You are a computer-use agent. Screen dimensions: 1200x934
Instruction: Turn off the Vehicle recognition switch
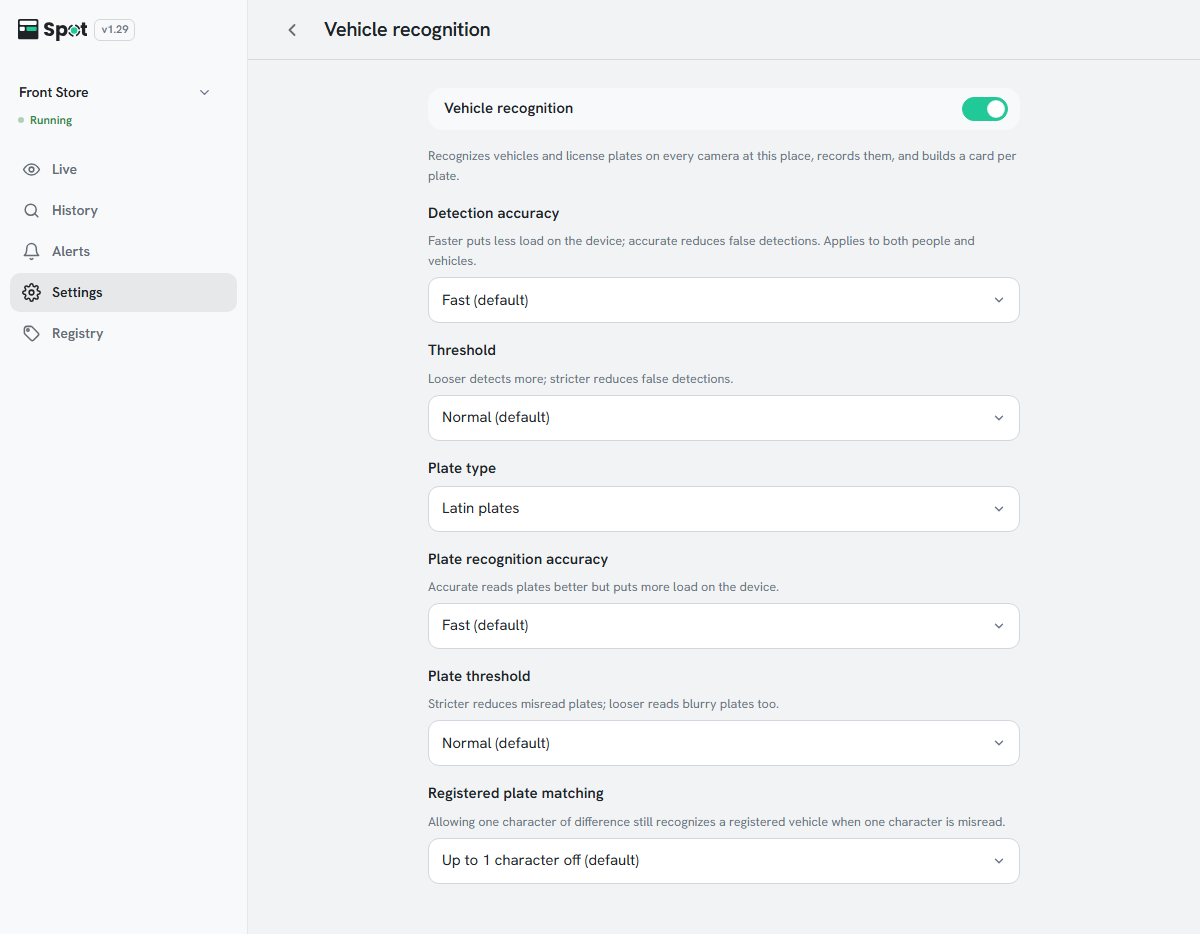[x=985, y=109]
